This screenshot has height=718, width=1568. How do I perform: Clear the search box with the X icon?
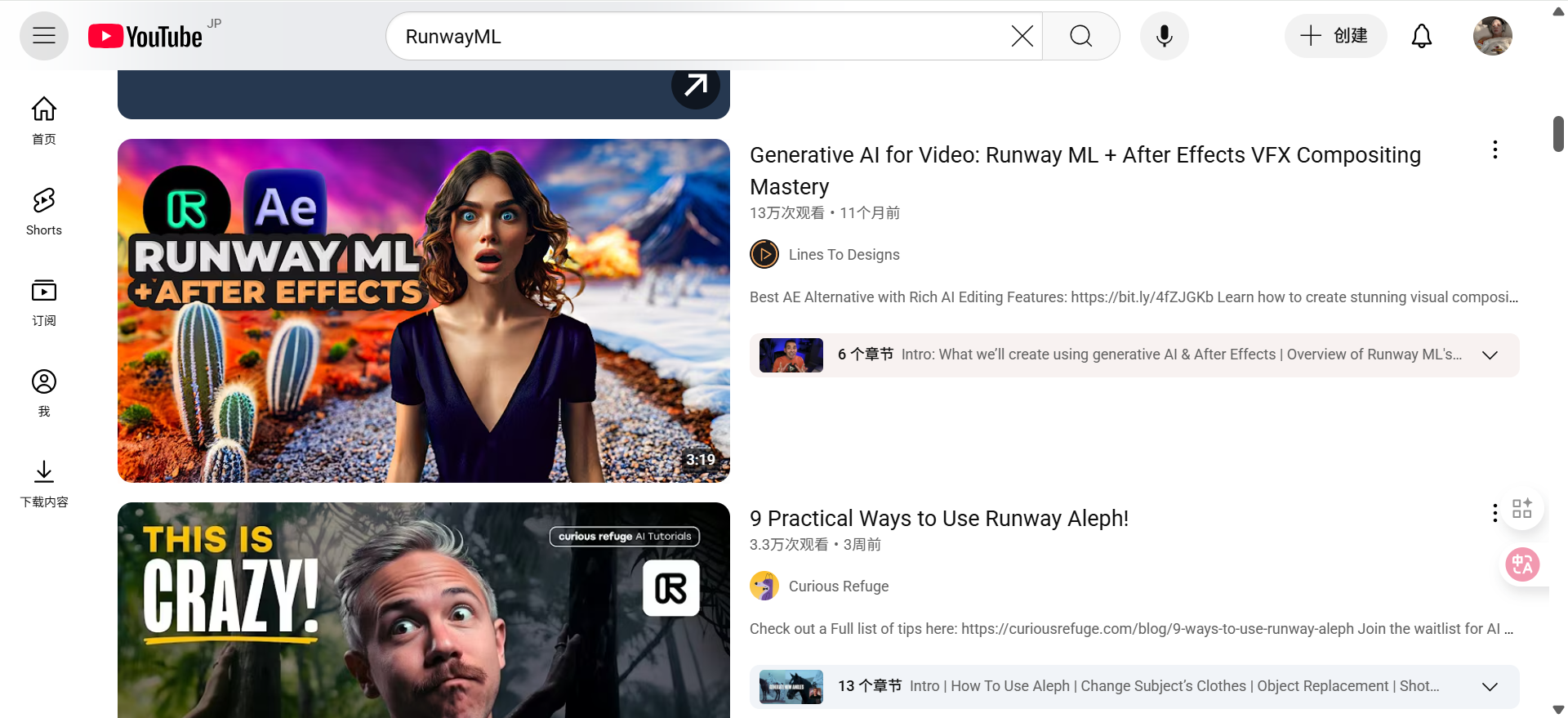click(x=1022, y=36)
